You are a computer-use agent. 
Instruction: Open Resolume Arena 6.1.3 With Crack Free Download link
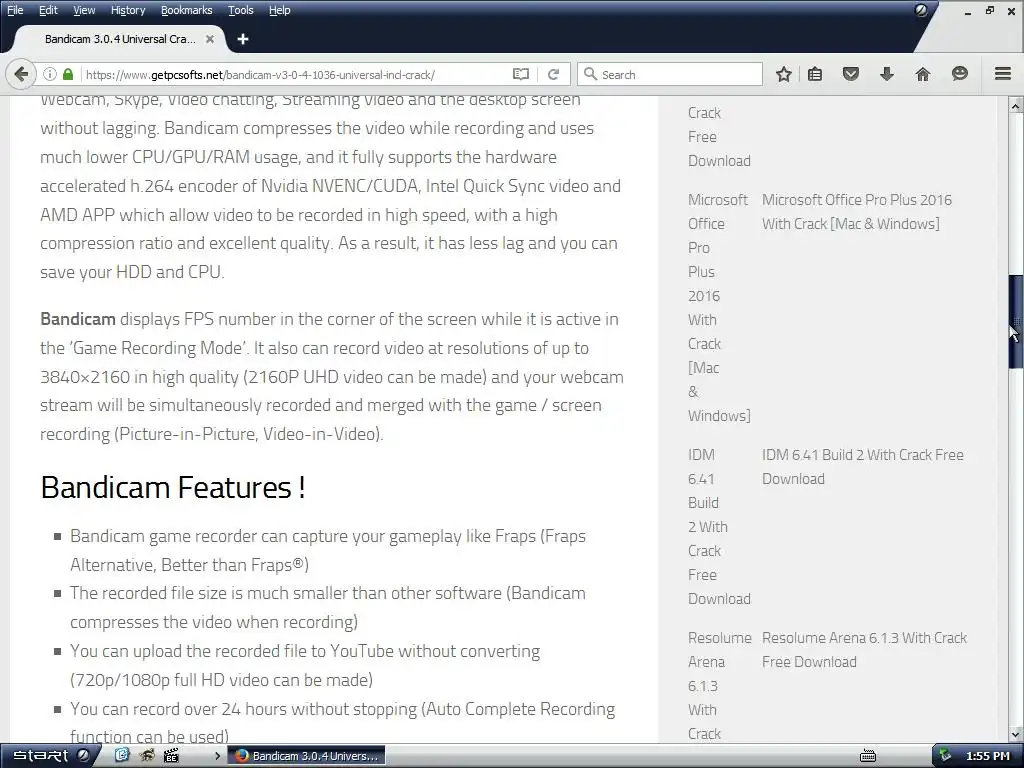coord(864,650)
